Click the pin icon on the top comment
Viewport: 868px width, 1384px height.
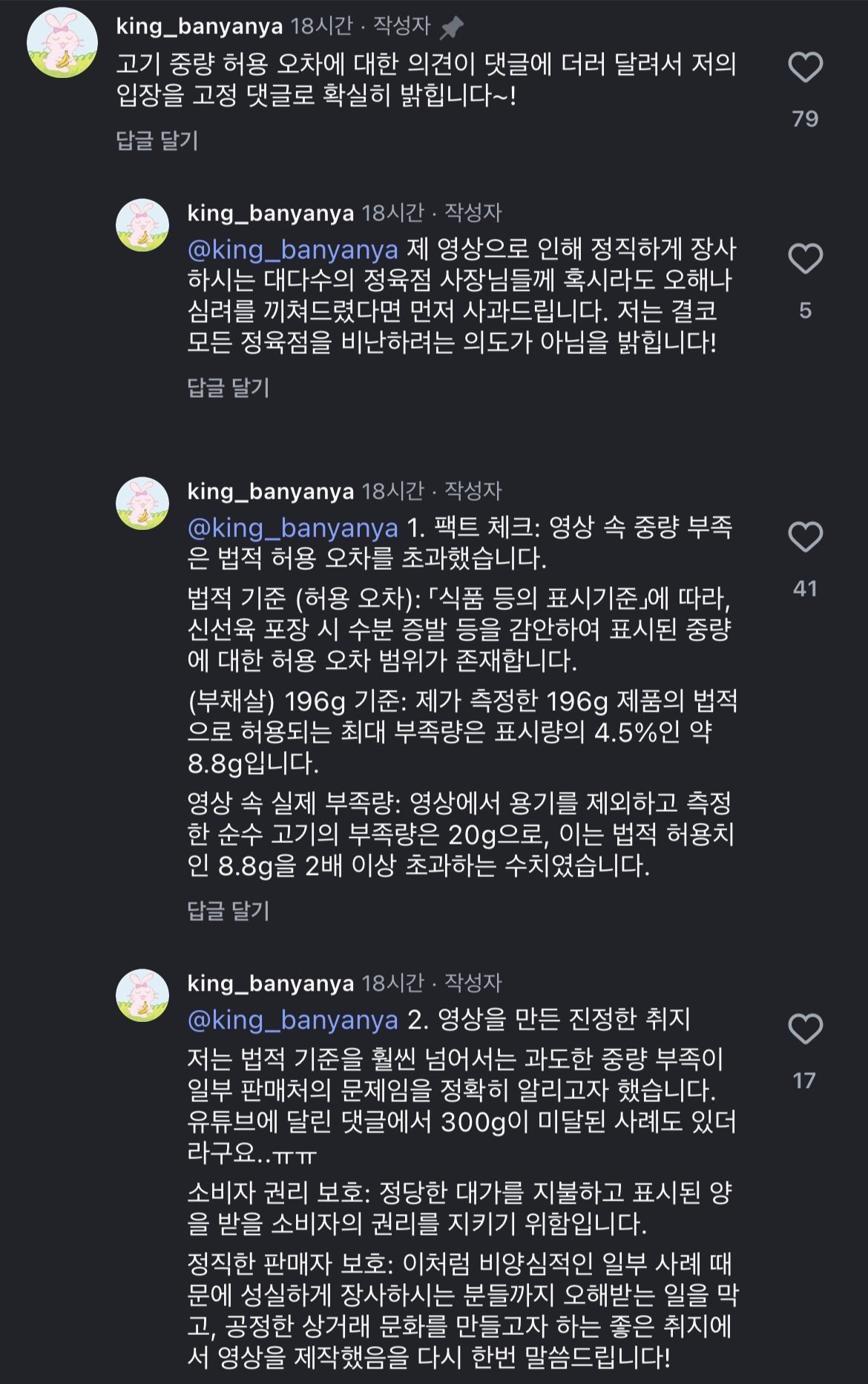[451, 28]
